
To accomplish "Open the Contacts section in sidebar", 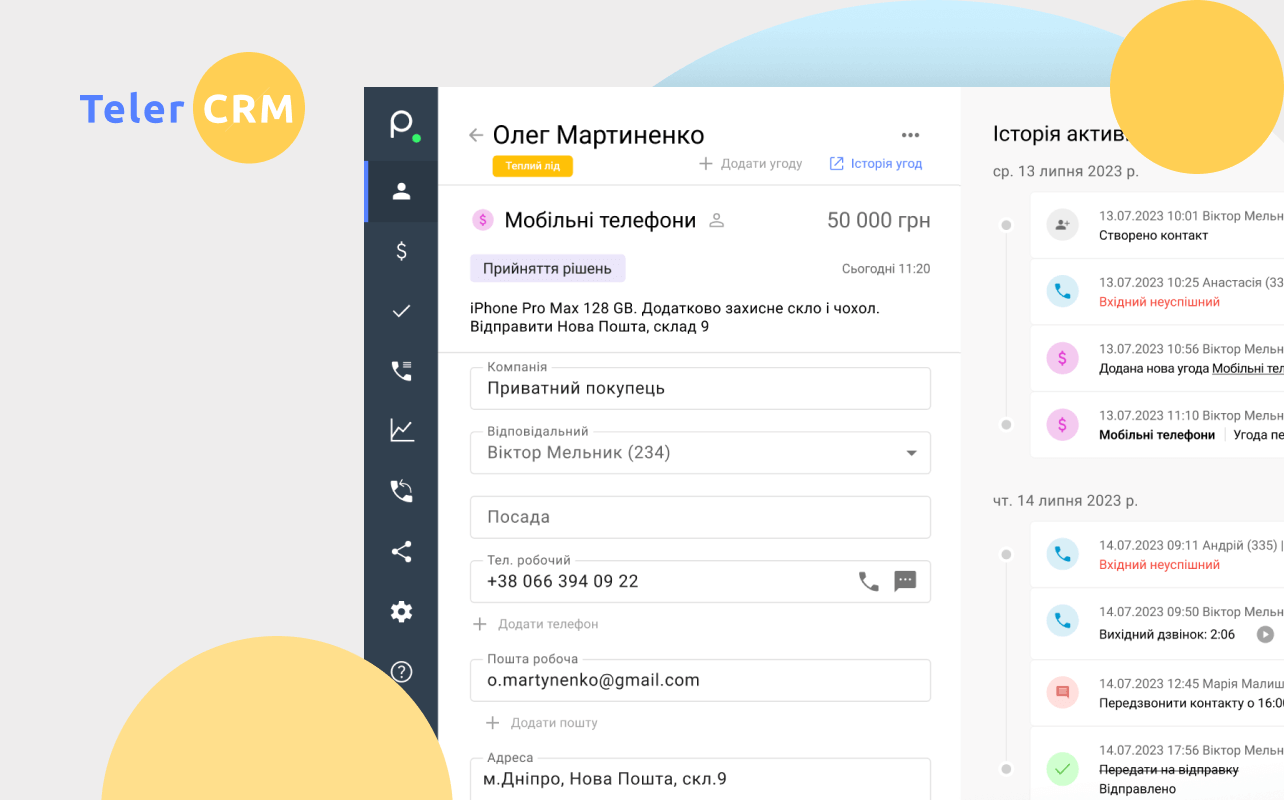I will [401, 191].
